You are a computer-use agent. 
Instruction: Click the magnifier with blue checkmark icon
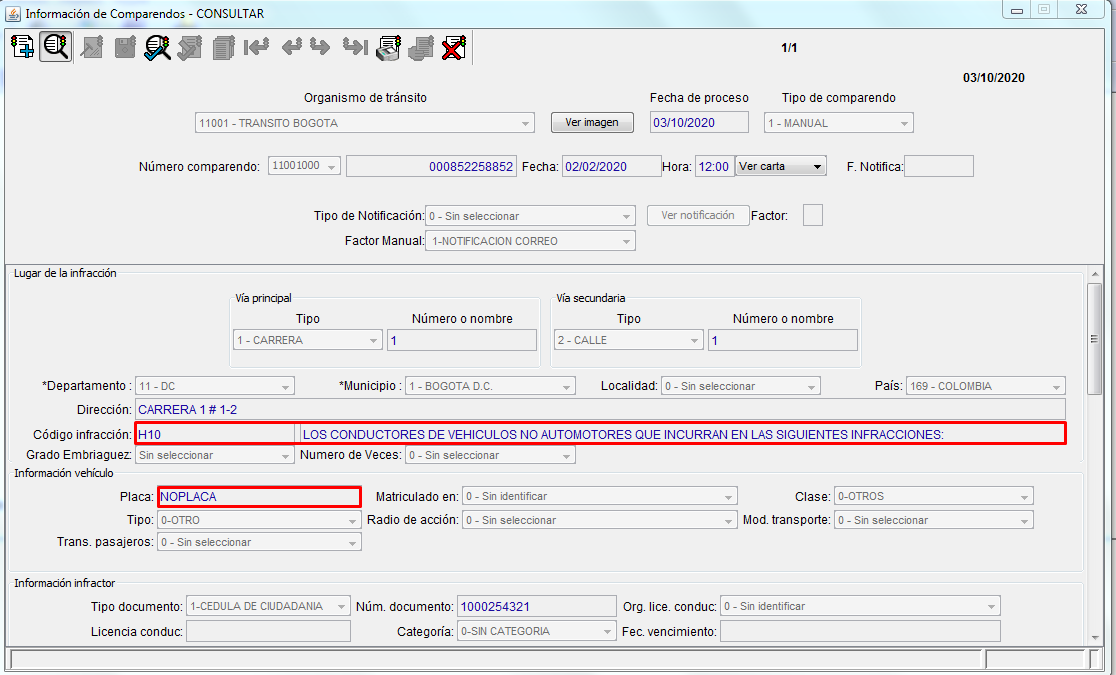[x=157, y=47]
